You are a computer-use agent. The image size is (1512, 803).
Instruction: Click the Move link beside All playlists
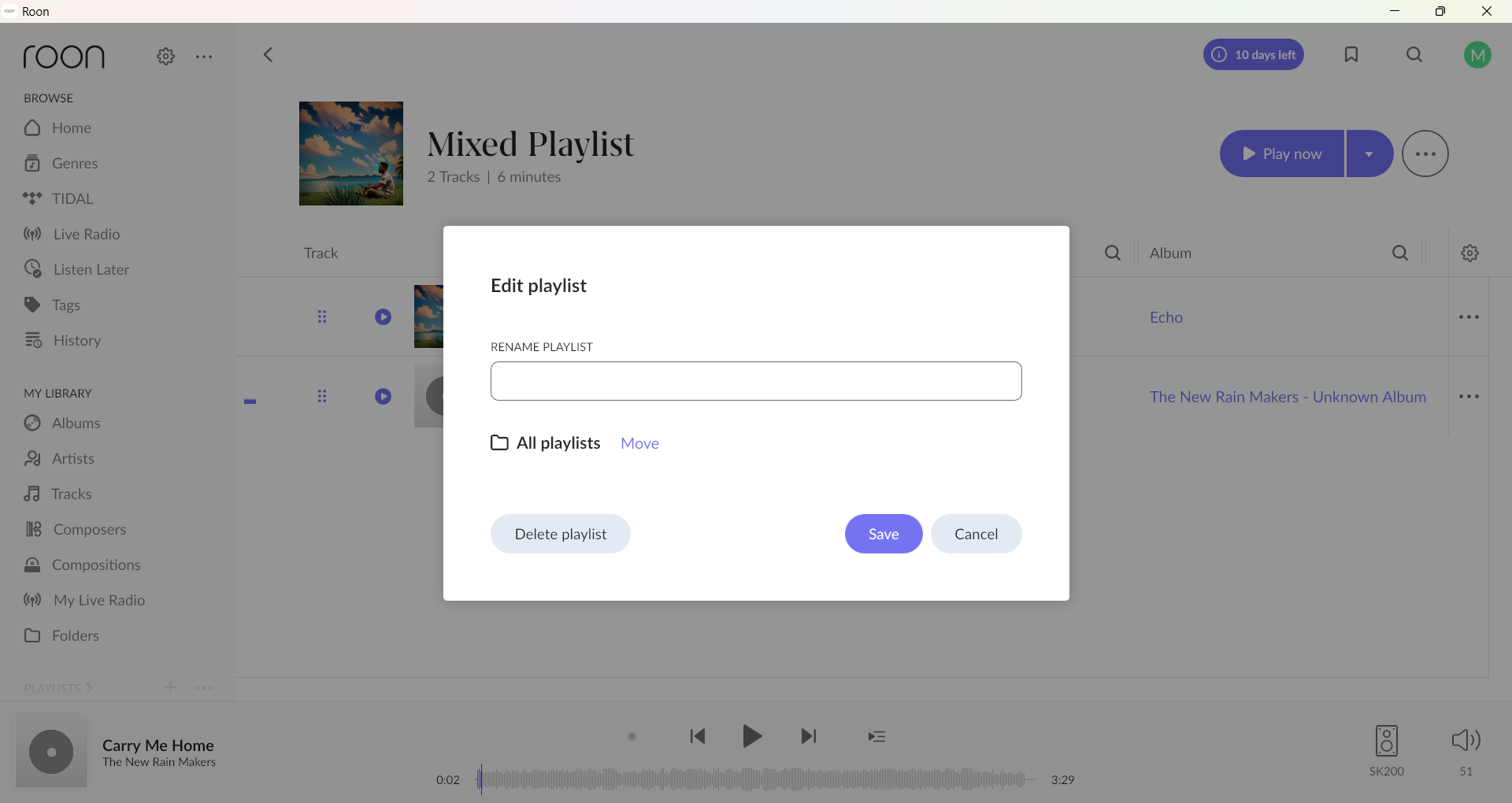pyautogui.click(x=639, y=443)
